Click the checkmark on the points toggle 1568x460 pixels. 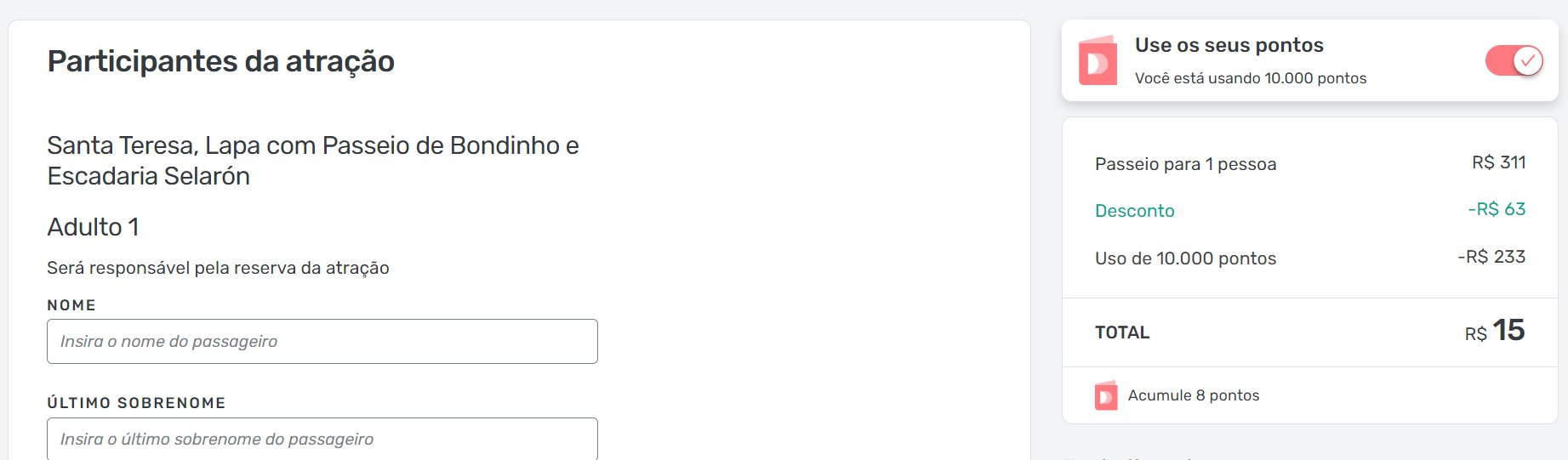[1528, 60]
